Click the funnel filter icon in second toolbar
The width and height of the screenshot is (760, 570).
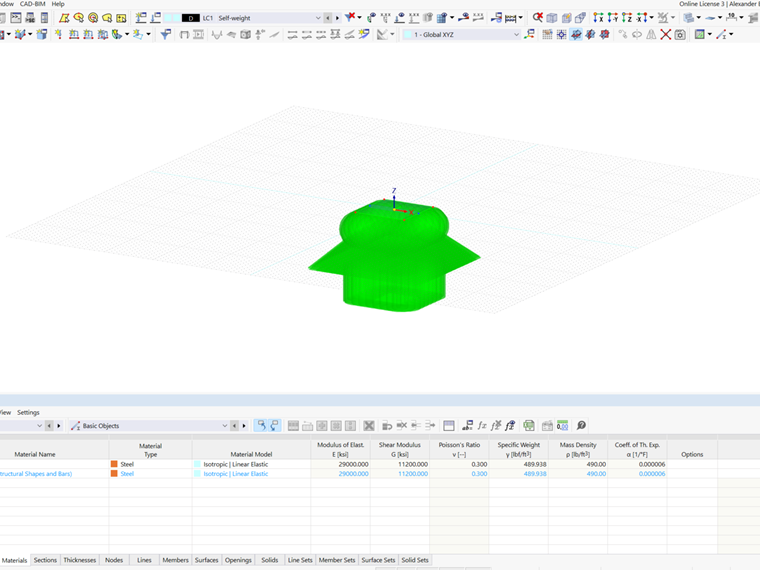166,34
